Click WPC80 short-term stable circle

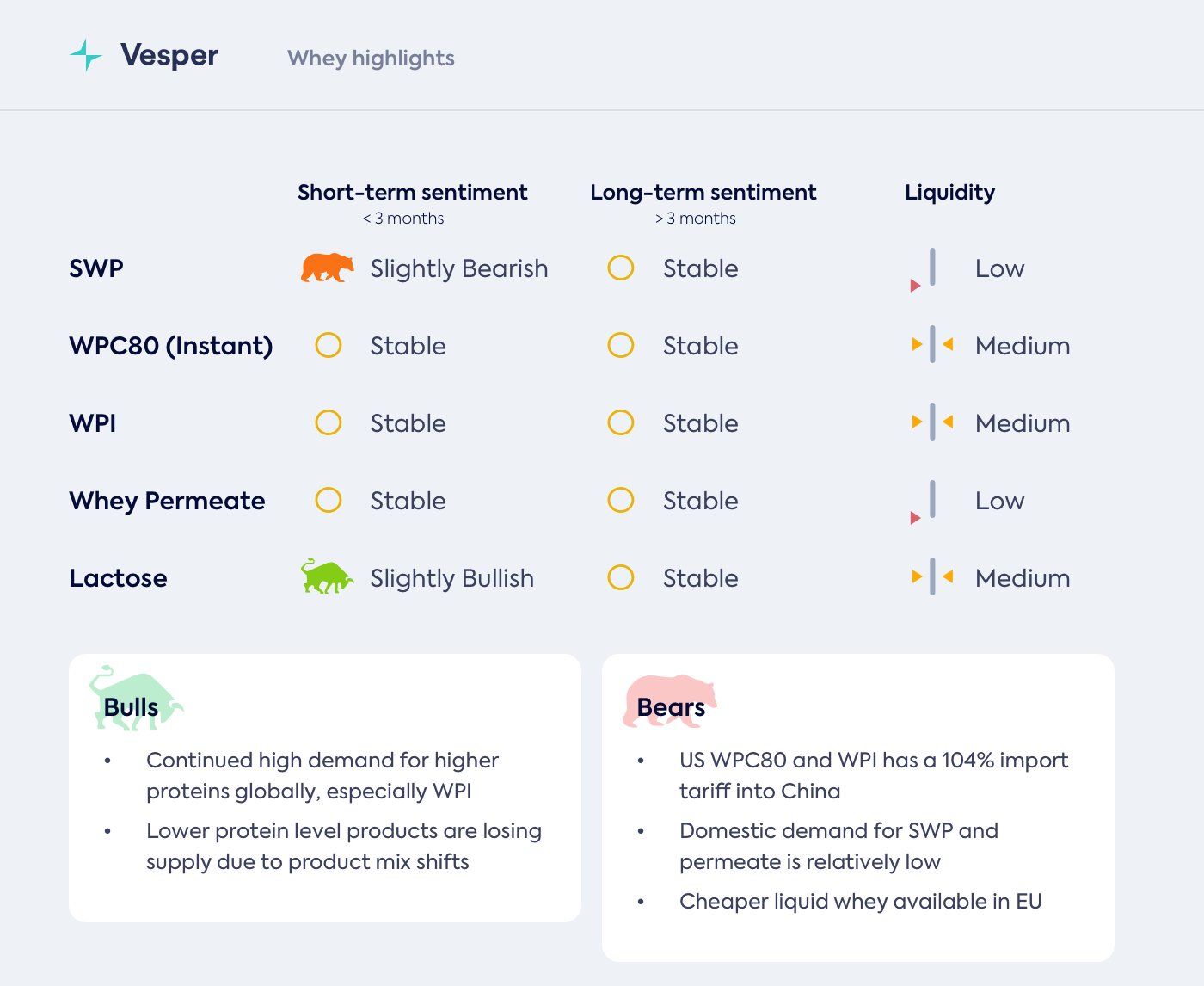(329, 345)
